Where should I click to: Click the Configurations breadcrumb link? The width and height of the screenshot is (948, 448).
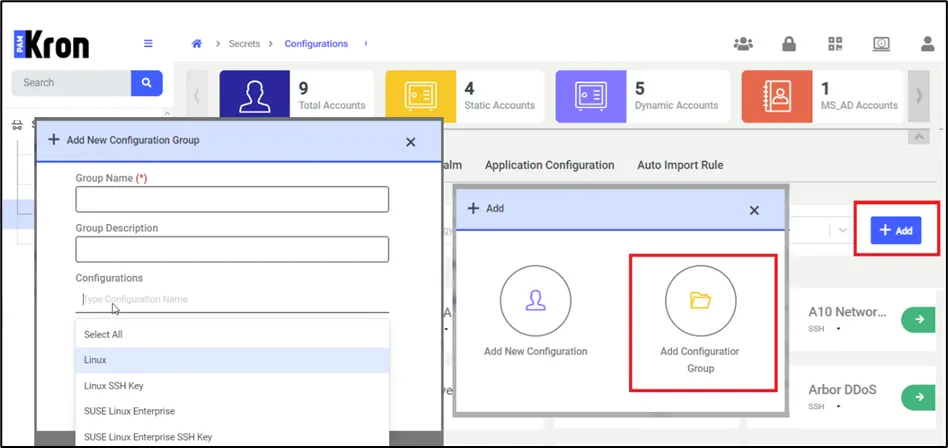[316, 44]
